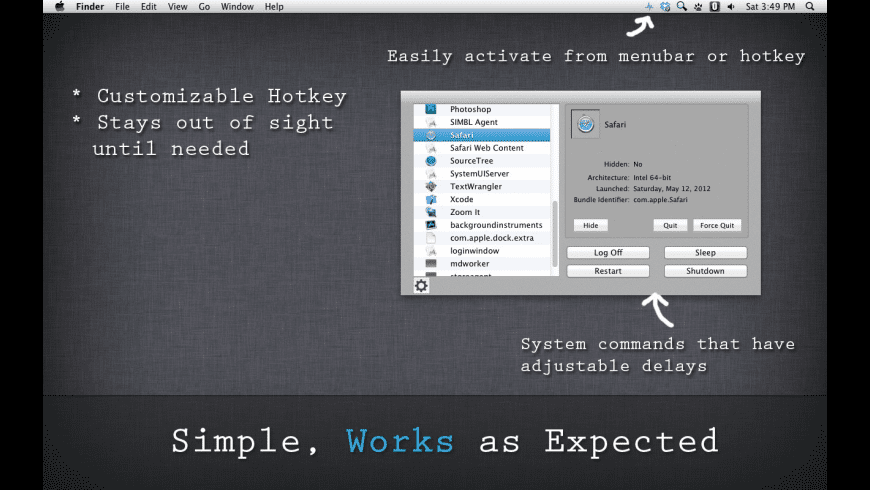The width and height of the screenshot is (870, 490).
Task: Open Spotlight search in menu bar
Action: [x=810, y=7]
